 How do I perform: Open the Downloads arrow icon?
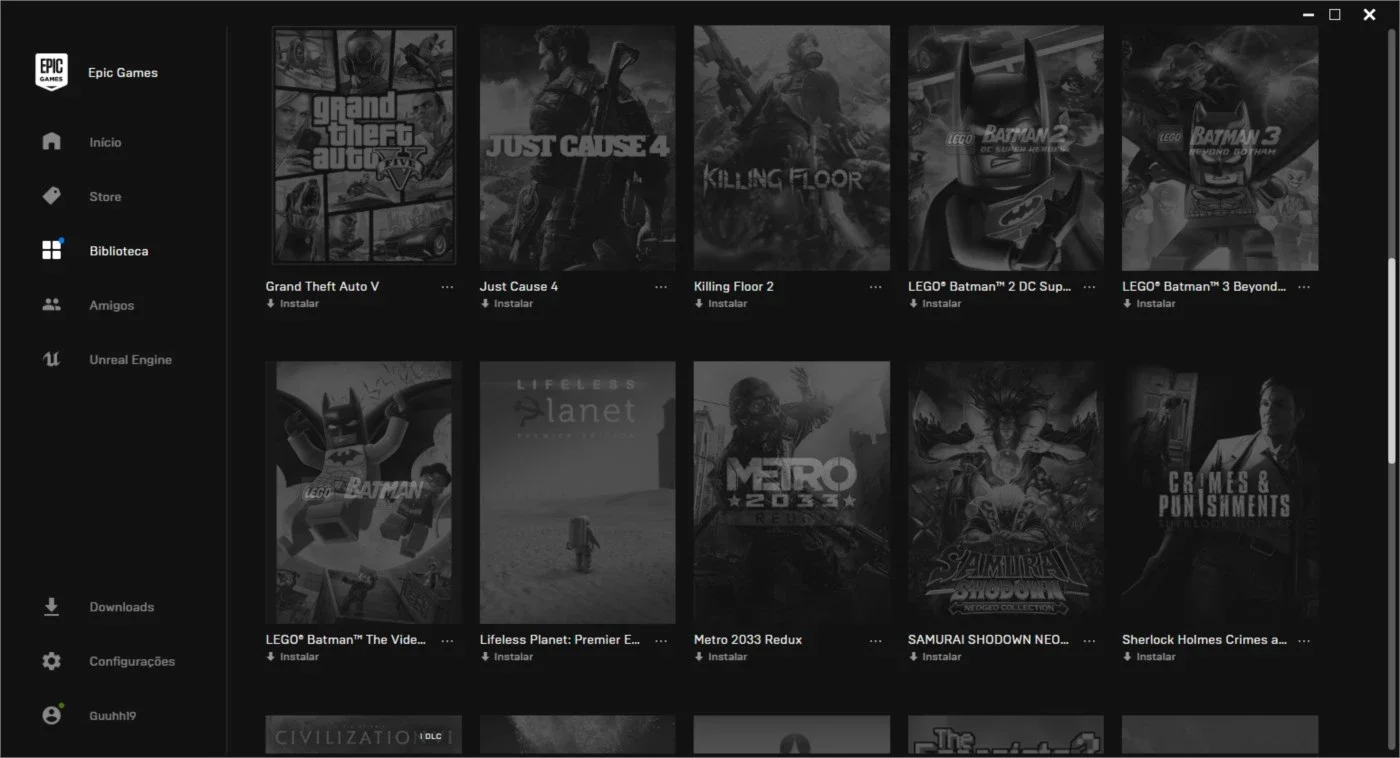(x=51, y=607)
